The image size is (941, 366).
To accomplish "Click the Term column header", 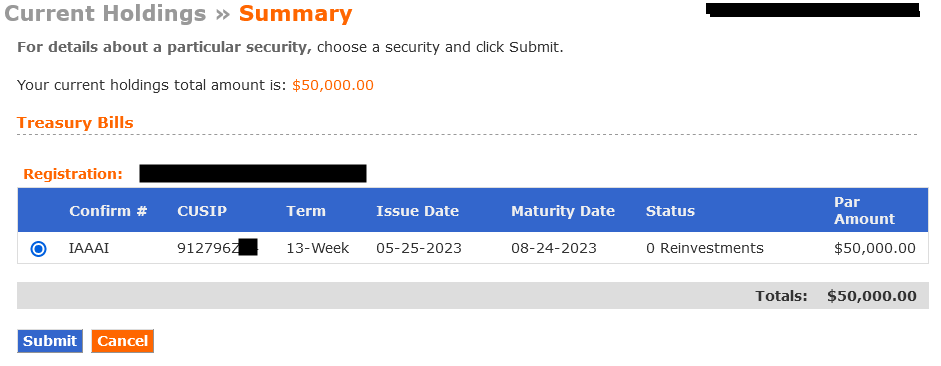I will pos(306,211).
